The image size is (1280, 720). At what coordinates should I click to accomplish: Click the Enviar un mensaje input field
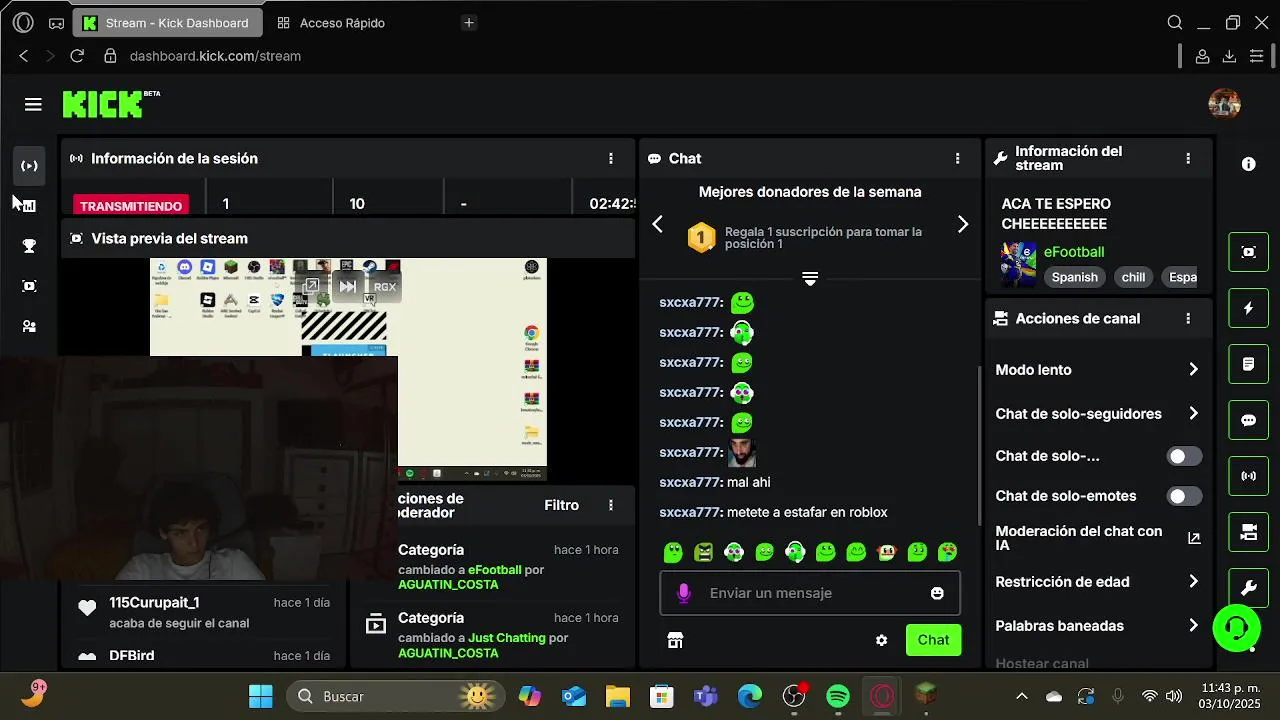coord(810,593)
